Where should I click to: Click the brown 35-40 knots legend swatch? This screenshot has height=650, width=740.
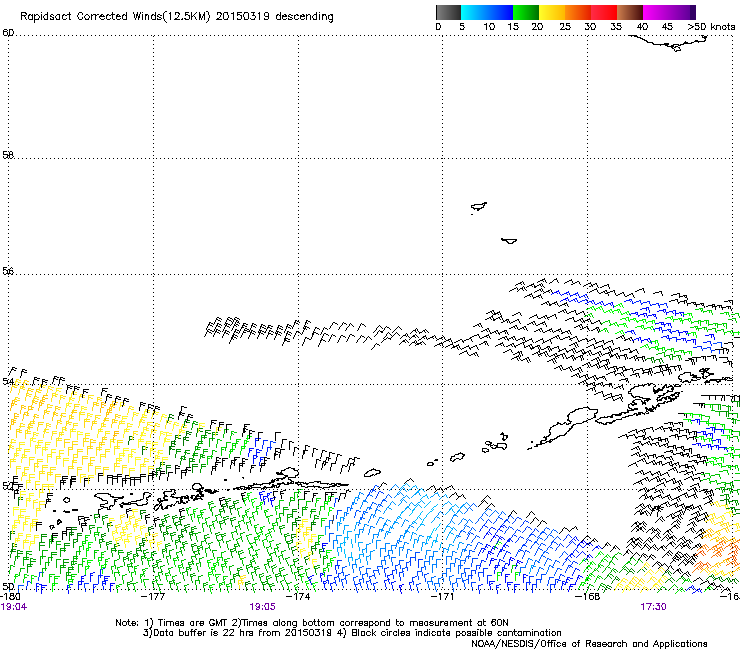[630, 12]
